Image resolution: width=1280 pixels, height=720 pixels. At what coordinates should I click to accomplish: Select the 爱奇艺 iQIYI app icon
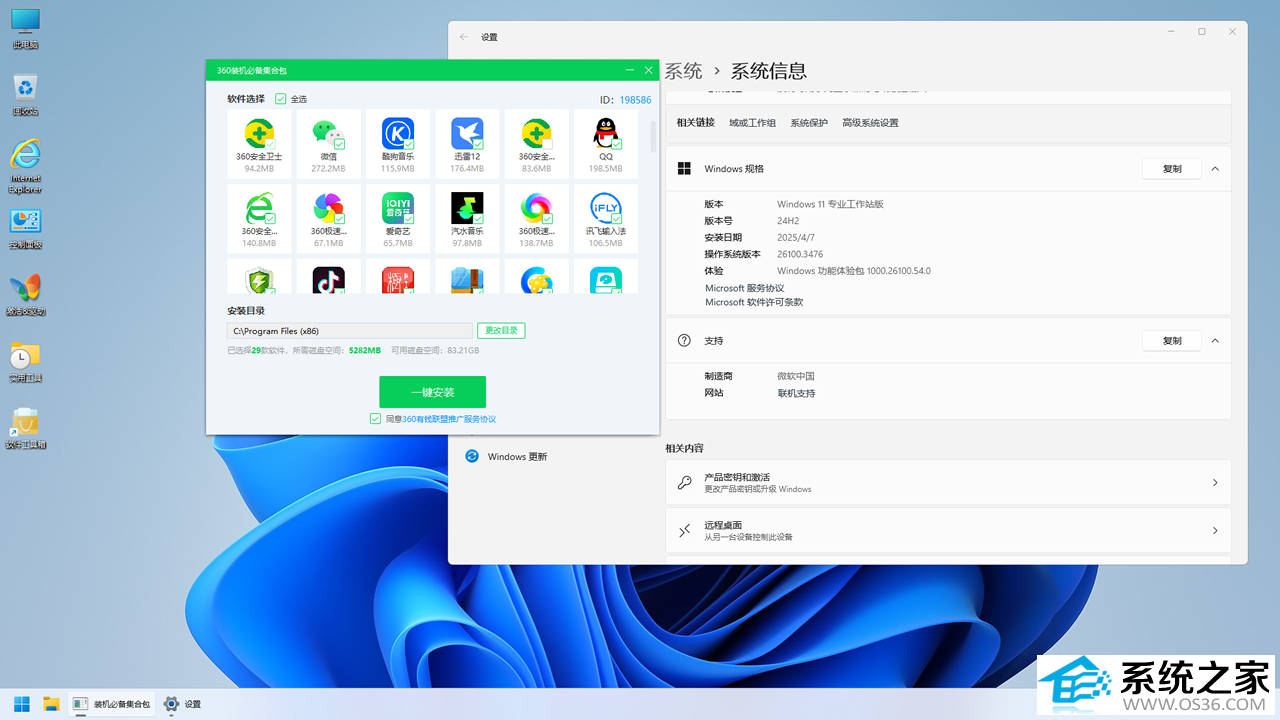coord(398,208)
